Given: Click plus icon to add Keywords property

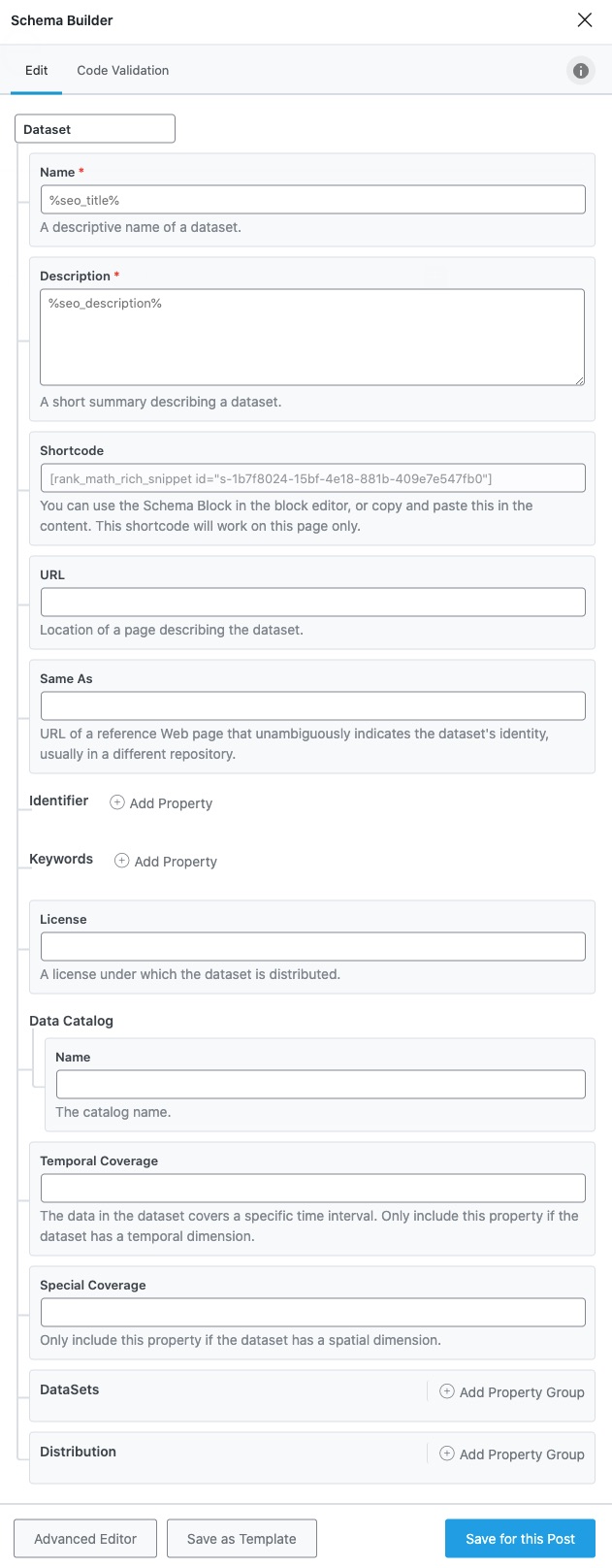Looking at the screenshot, I should tap(122, 861).
